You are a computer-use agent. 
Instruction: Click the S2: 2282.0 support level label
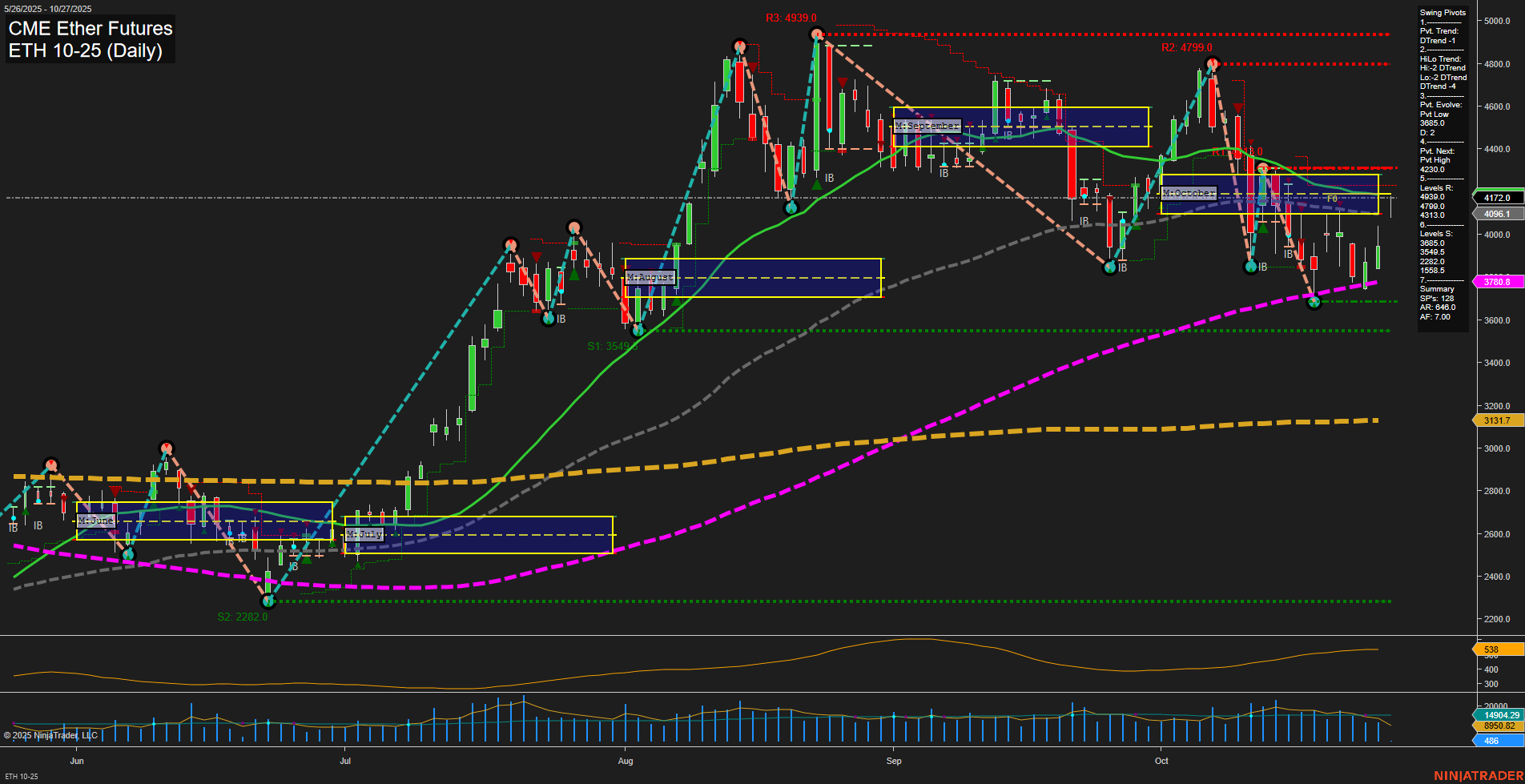point(242,617)
